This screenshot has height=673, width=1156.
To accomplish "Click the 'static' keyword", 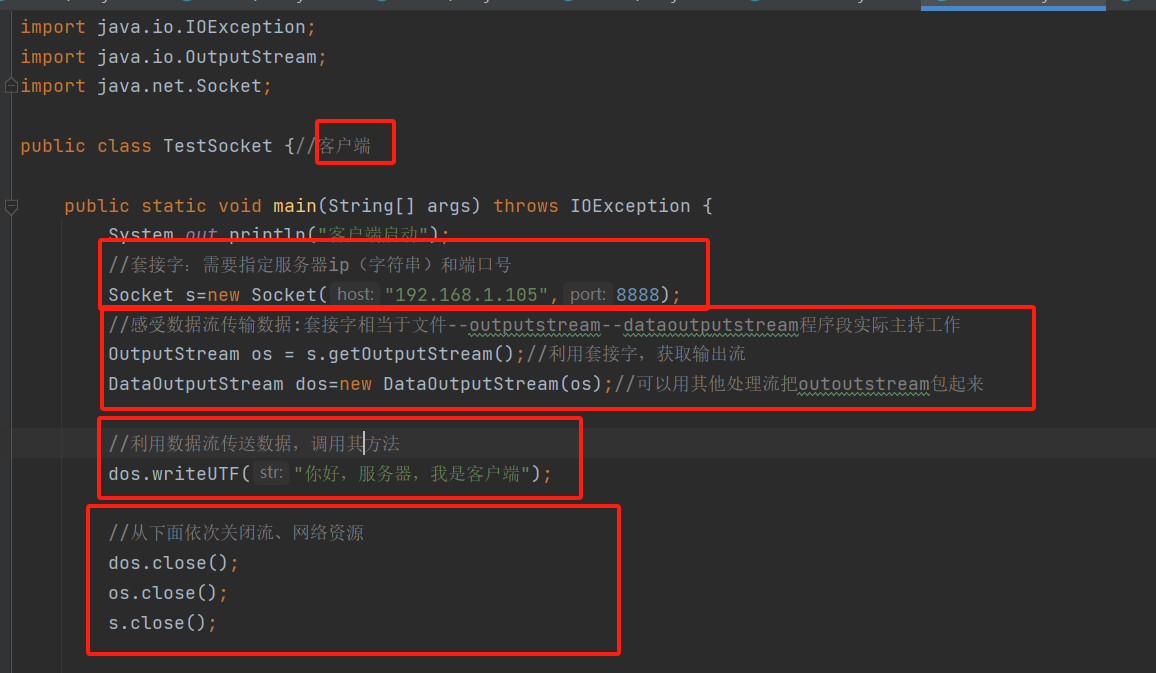I will pyautogui.click(x=174, y=206).
